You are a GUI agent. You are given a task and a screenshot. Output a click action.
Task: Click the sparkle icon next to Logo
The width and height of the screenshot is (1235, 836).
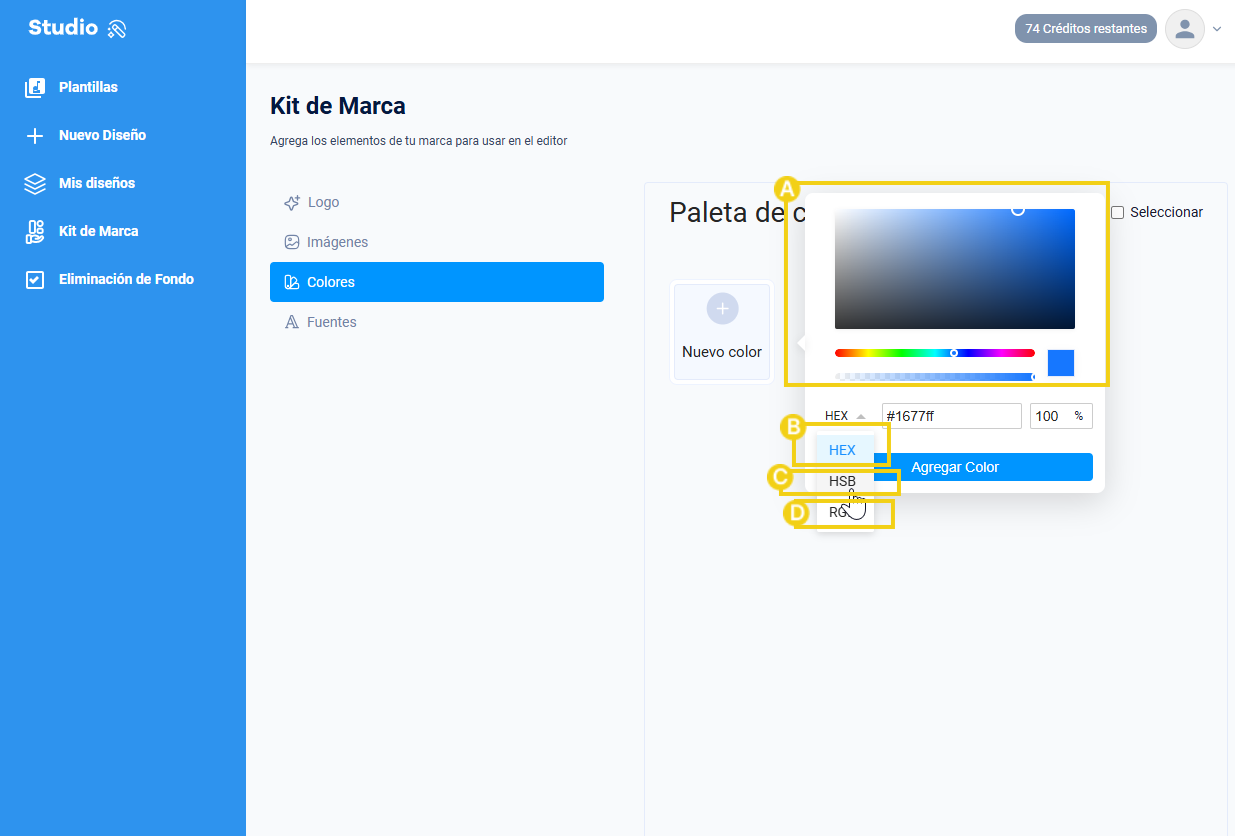tap(292, 202)
